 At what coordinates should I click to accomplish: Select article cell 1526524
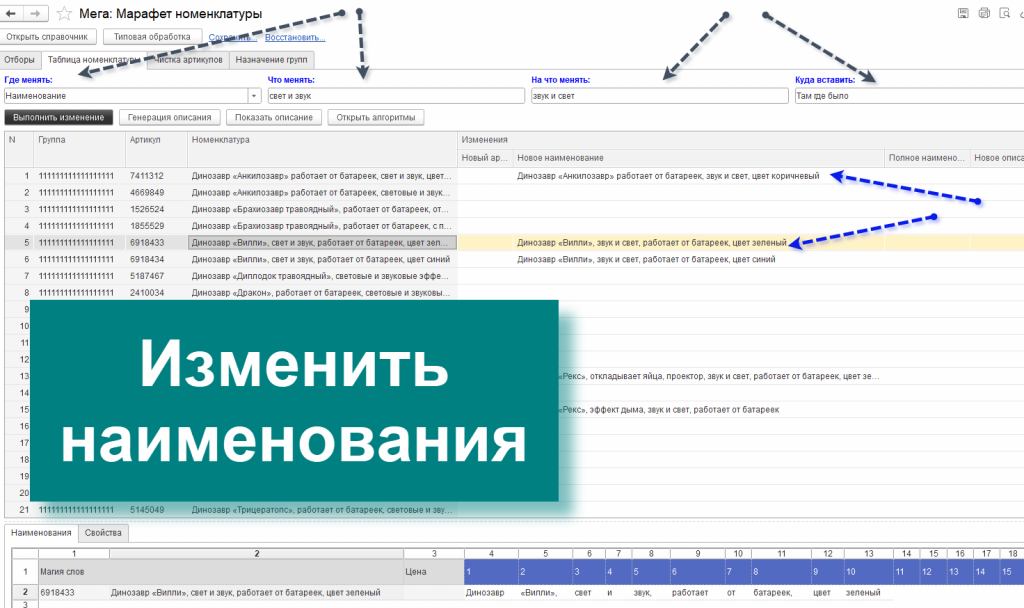pyautogui.click(x=156, y=210)
